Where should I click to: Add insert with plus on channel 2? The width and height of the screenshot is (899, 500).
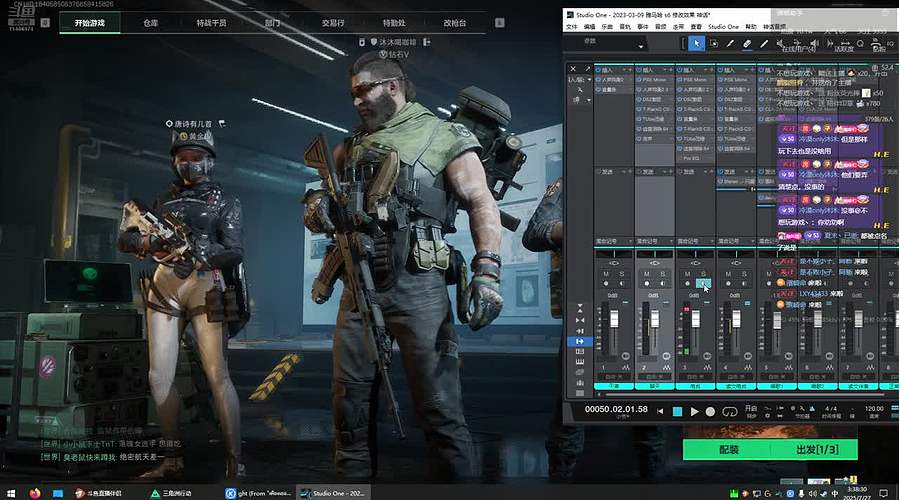pyautogui.click(x=671, y=70)
